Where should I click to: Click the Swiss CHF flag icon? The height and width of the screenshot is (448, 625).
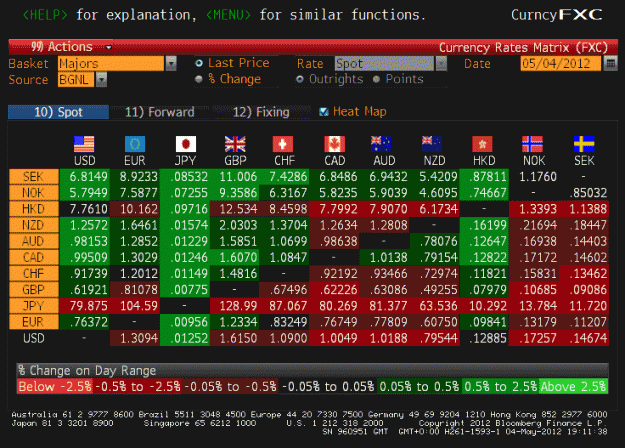pyautogui.click(x=283, y=144)
